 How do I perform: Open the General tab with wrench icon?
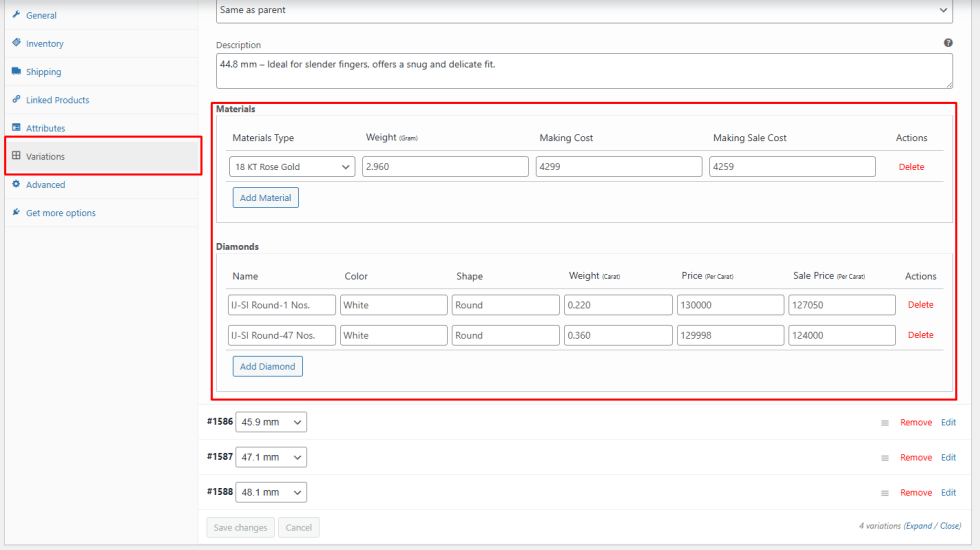[x=41, y=16]
